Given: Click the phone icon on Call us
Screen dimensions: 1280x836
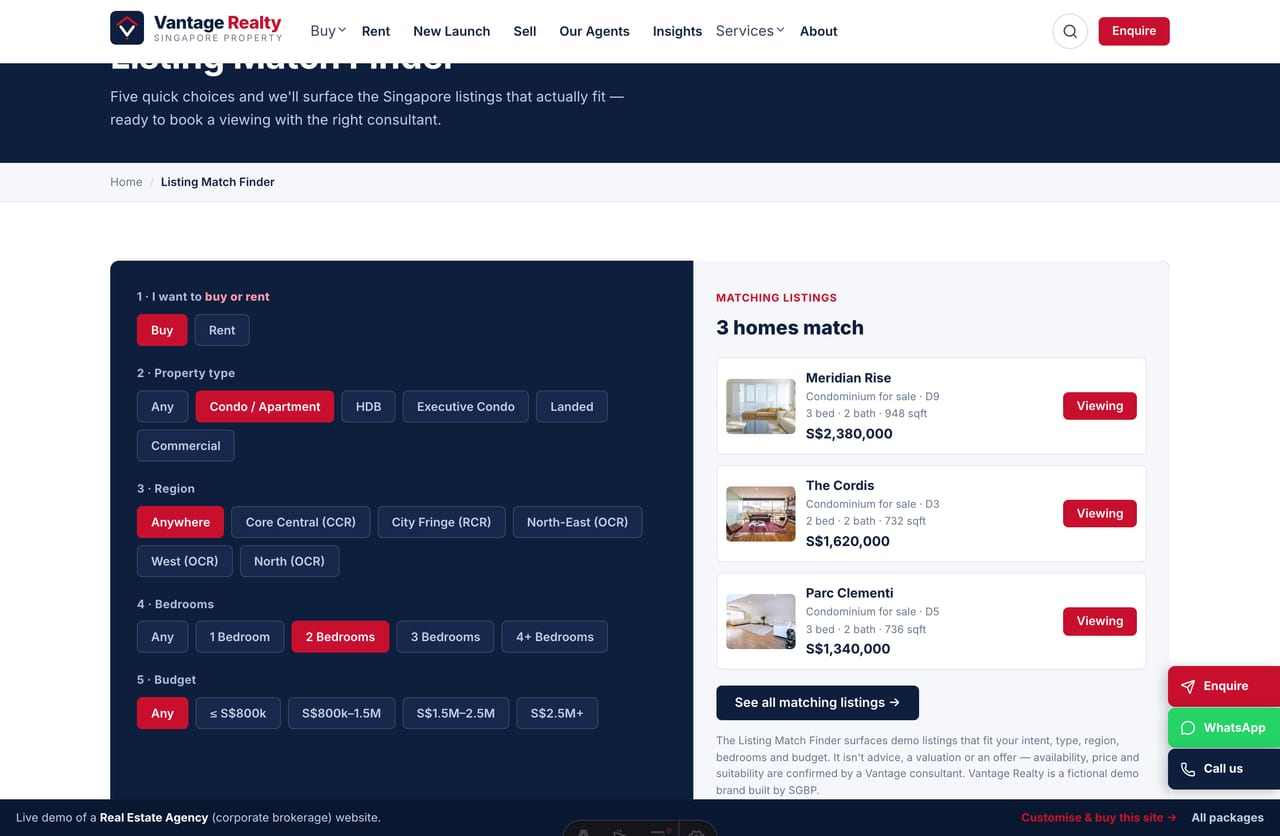Looking at the screenshot, I should tap(1188, 769).
